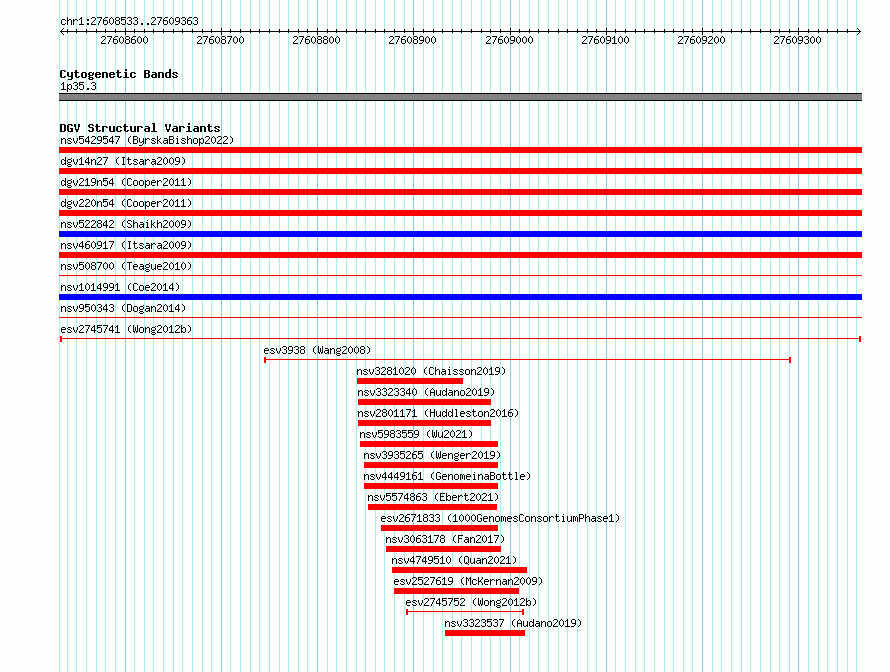This screenshot has width=890, height=672.
Task: Click the blue bar under nsv522842
Action: point(460,234)
